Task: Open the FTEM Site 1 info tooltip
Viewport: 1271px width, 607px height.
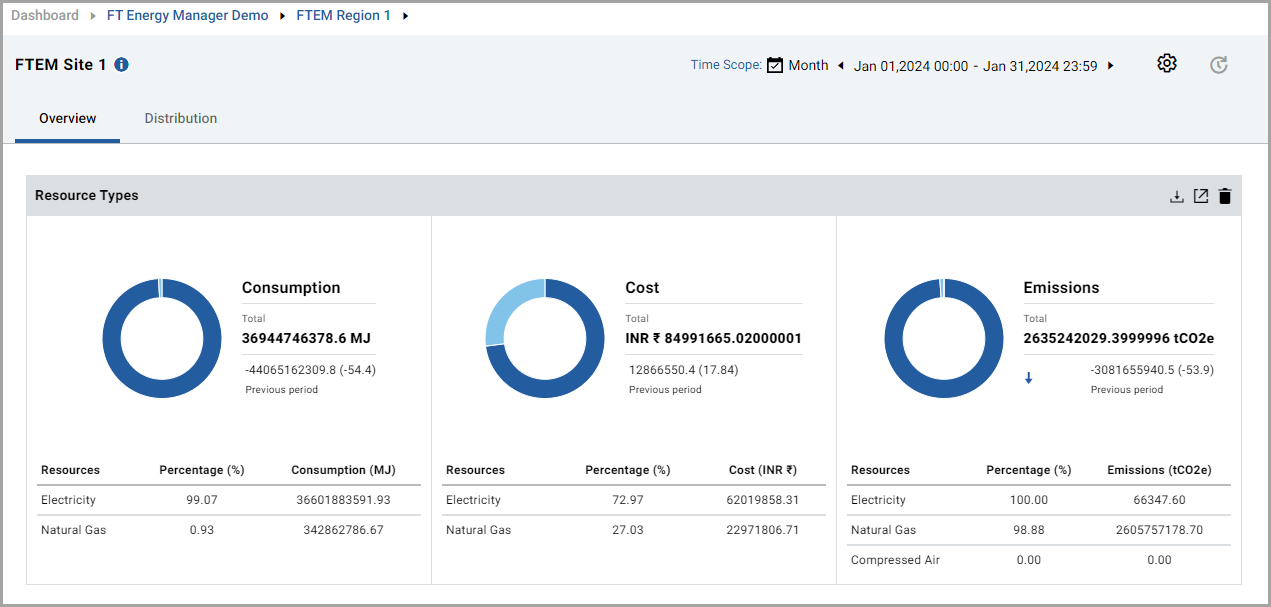Action: pyautogui.click(x=120, y=64)
